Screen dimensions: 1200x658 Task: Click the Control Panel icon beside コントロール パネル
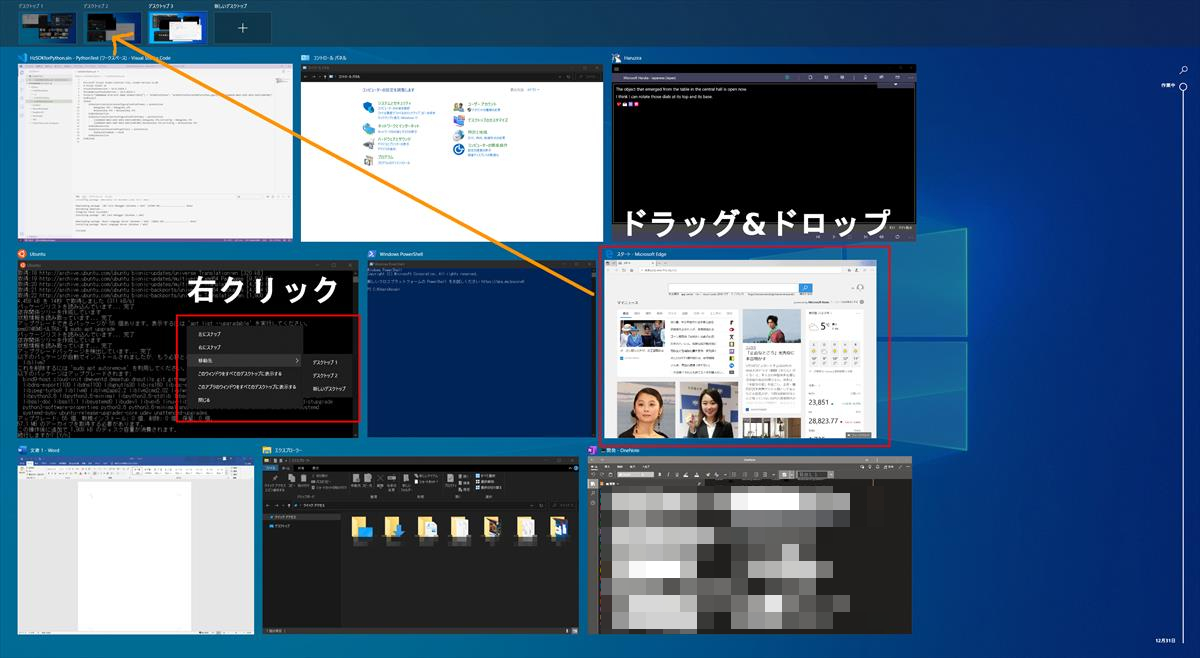point(306,59)
